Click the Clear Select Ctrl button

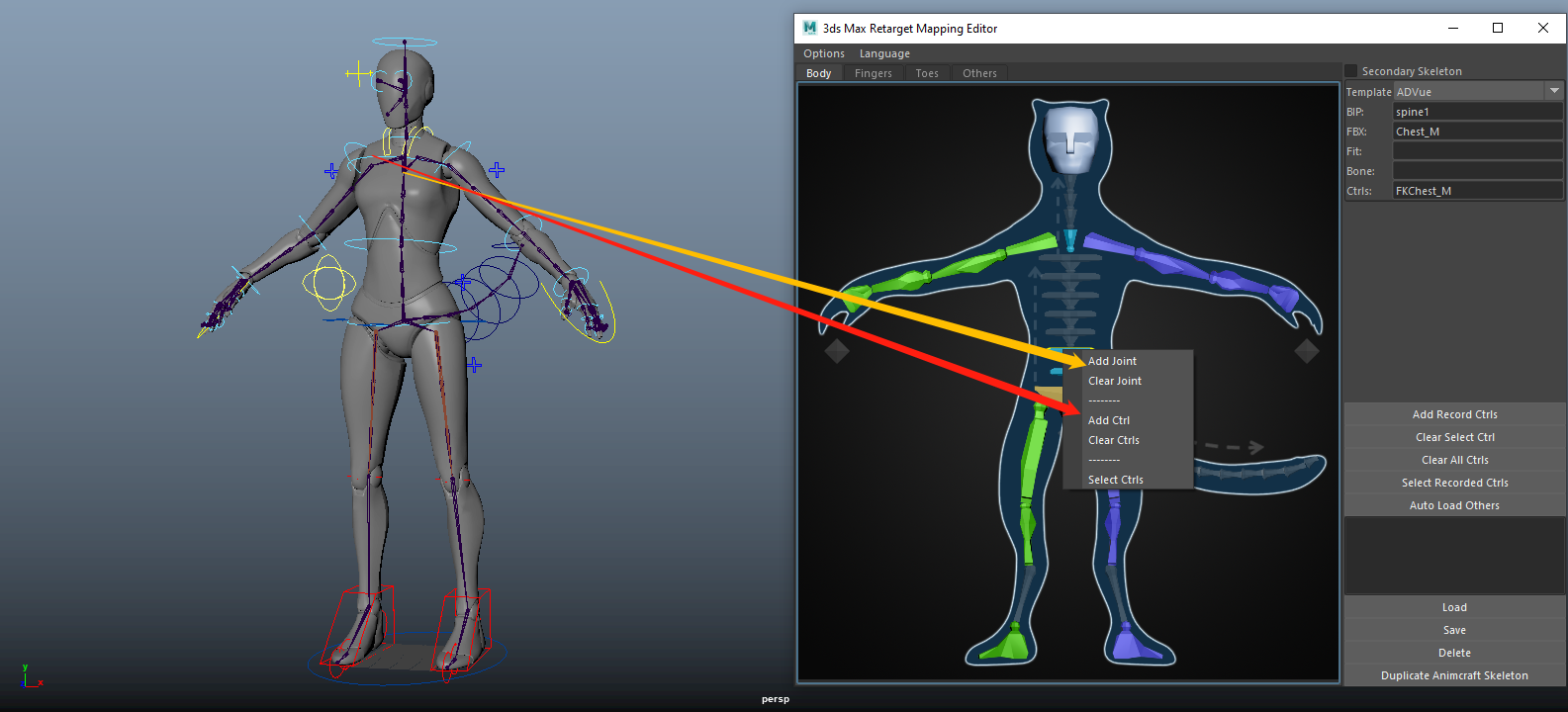1454,437
